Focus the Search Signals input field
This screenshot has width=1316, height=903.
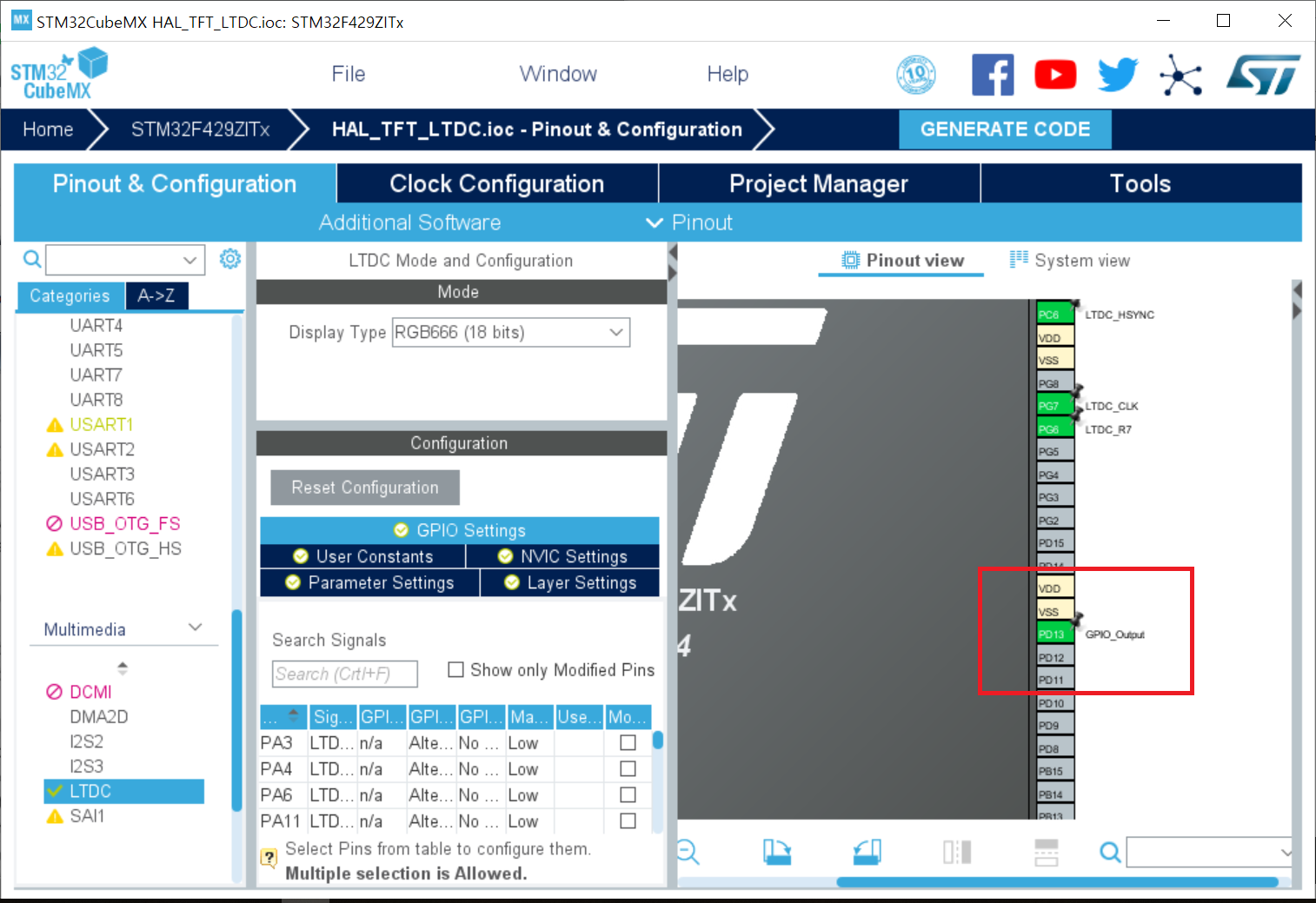pos(345,674)
